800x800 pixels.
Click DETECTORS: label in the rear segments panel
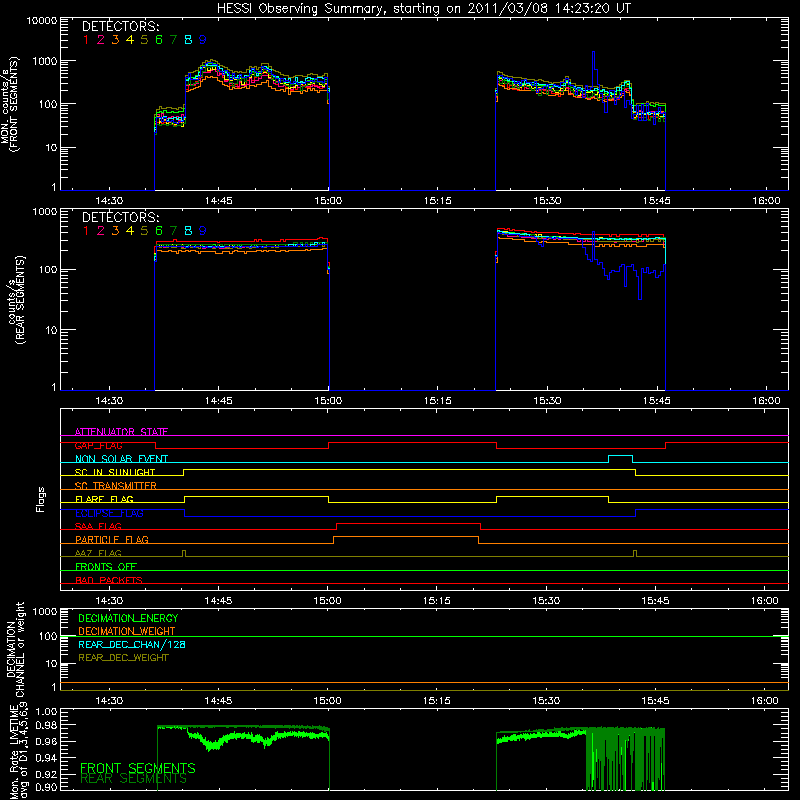120,217
